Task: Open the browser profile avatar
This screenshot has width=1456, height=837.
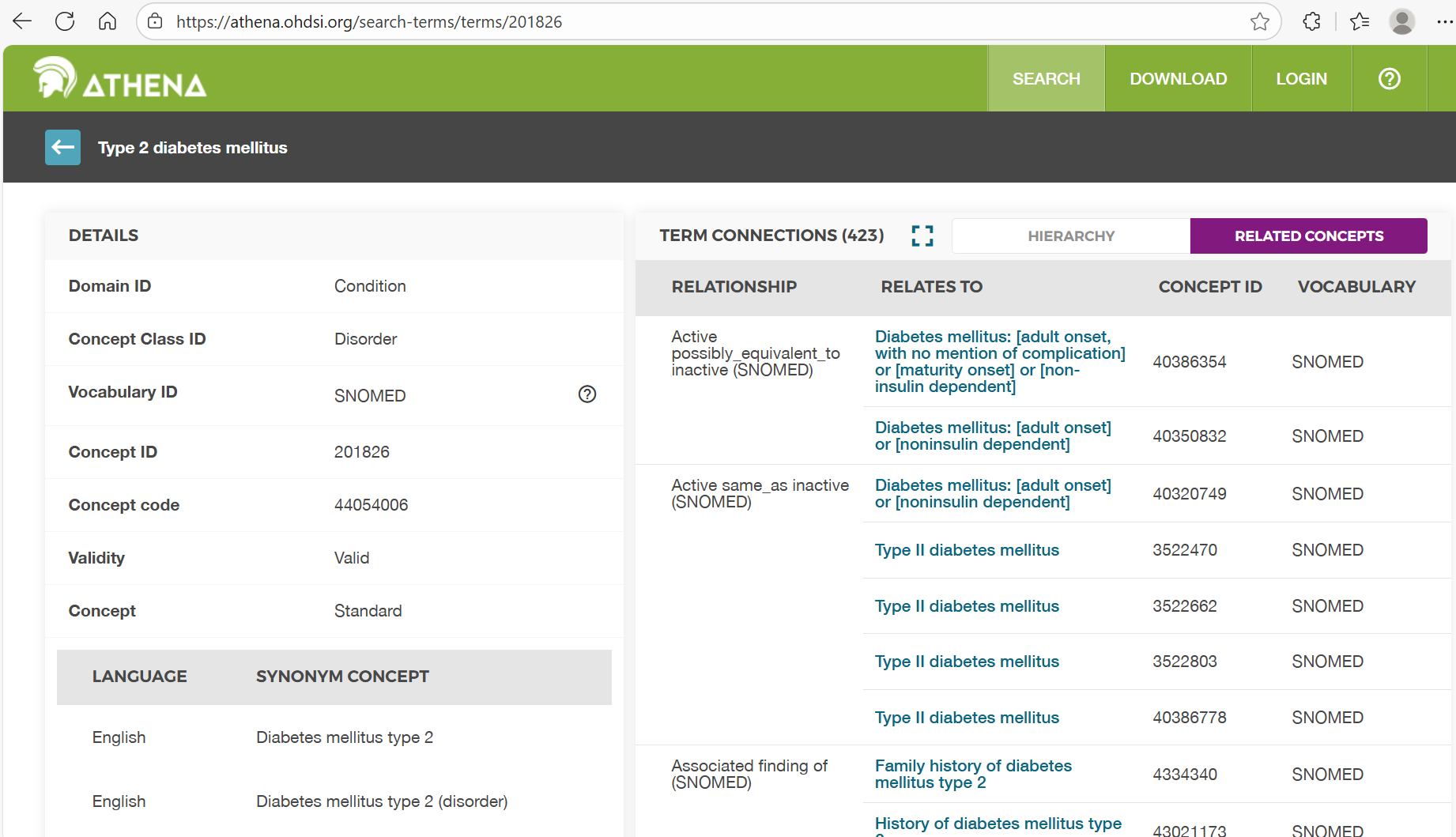Action: pyautogui.click(x=1401, y=21)
